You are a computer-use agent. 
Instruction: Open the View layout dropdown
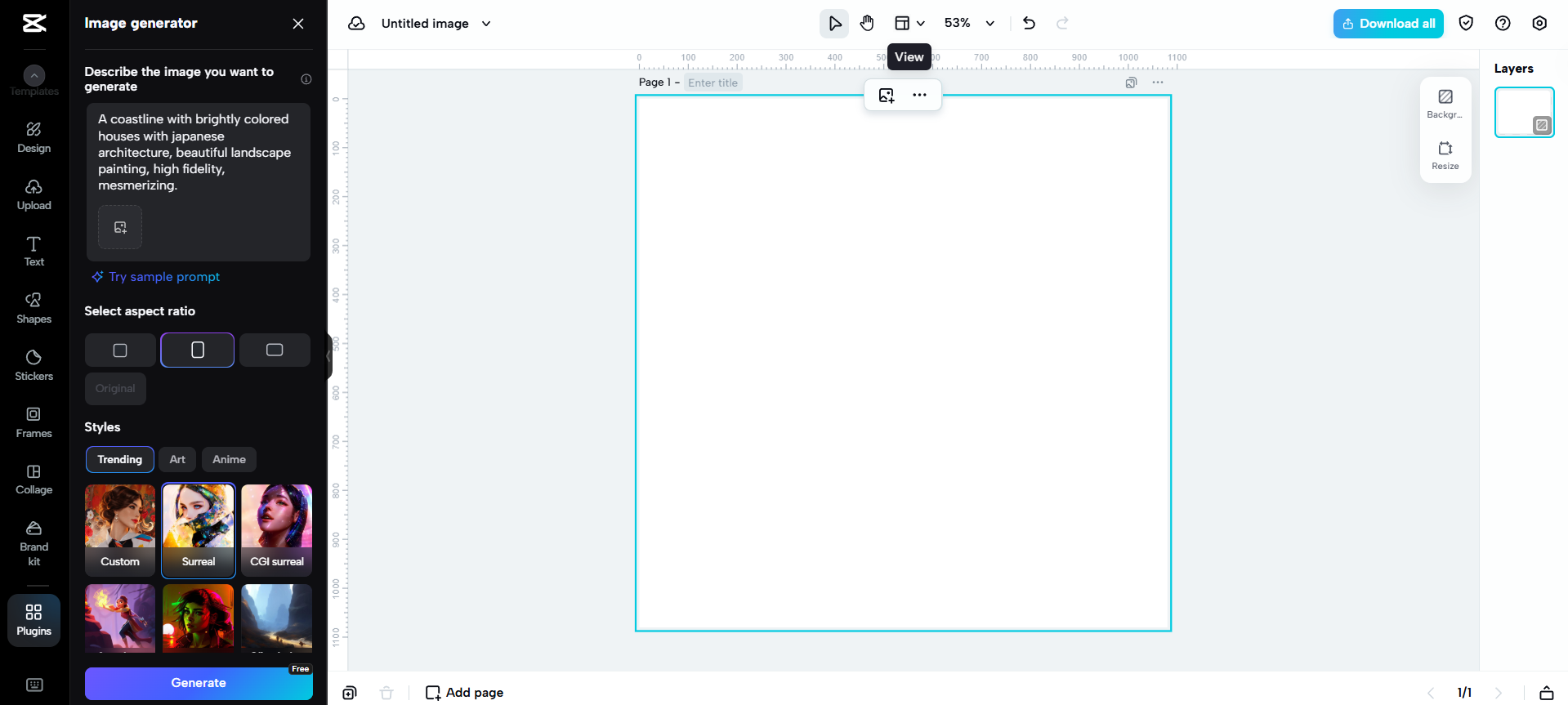coord(909,24)
